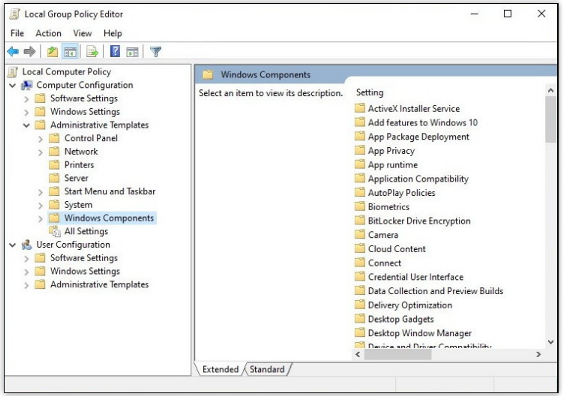Select Desktop Gadgets in the list
This screenshot has height=396, width=563.
(x=401, y=319)
